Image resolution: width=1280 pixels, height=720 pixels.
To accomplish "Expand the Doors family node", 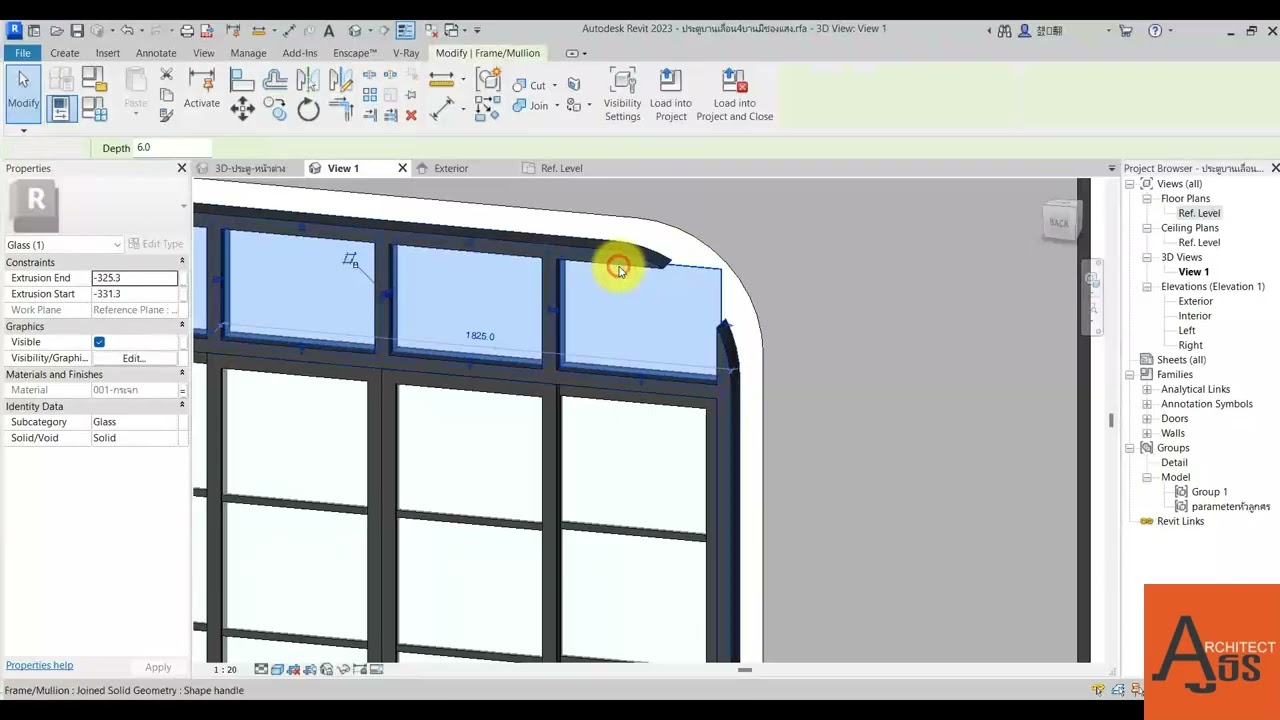I will click(1147, 419).
